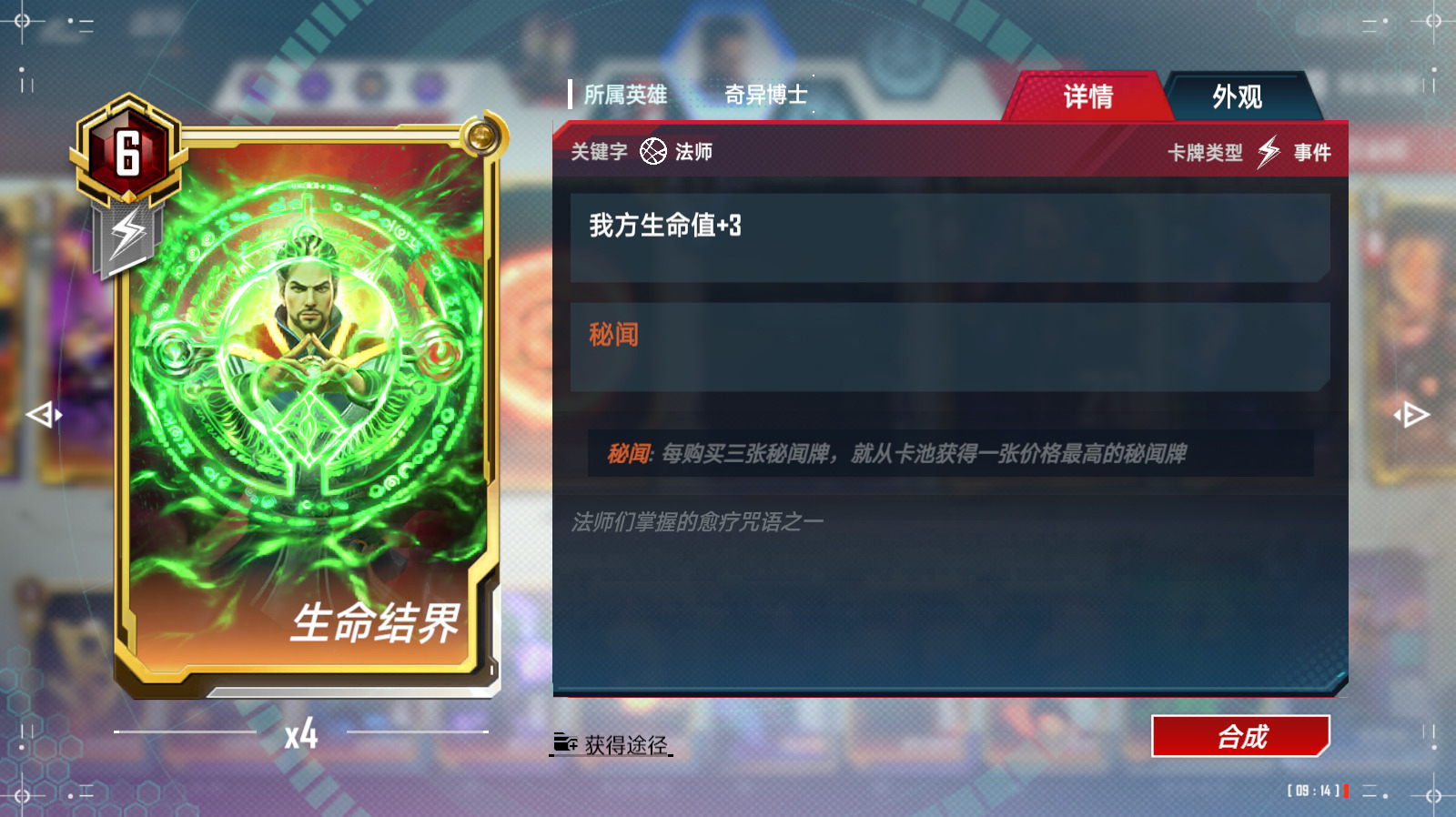Click the orange 秘闻 keyword explanation tooltip
This screenshot has width=1456, height=817.
pos(950,453)
